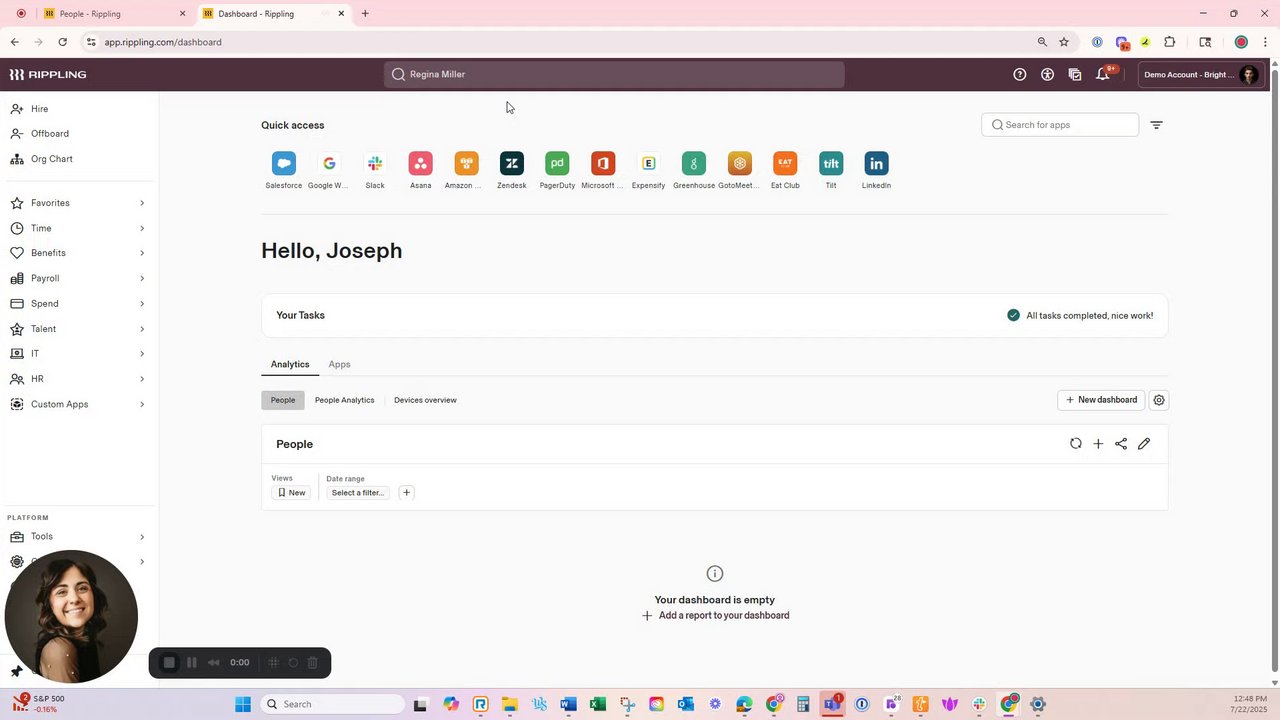Open Zendesk from Quick access
The height and width of the screenshot is (720, 1280).
pos(512,163)
